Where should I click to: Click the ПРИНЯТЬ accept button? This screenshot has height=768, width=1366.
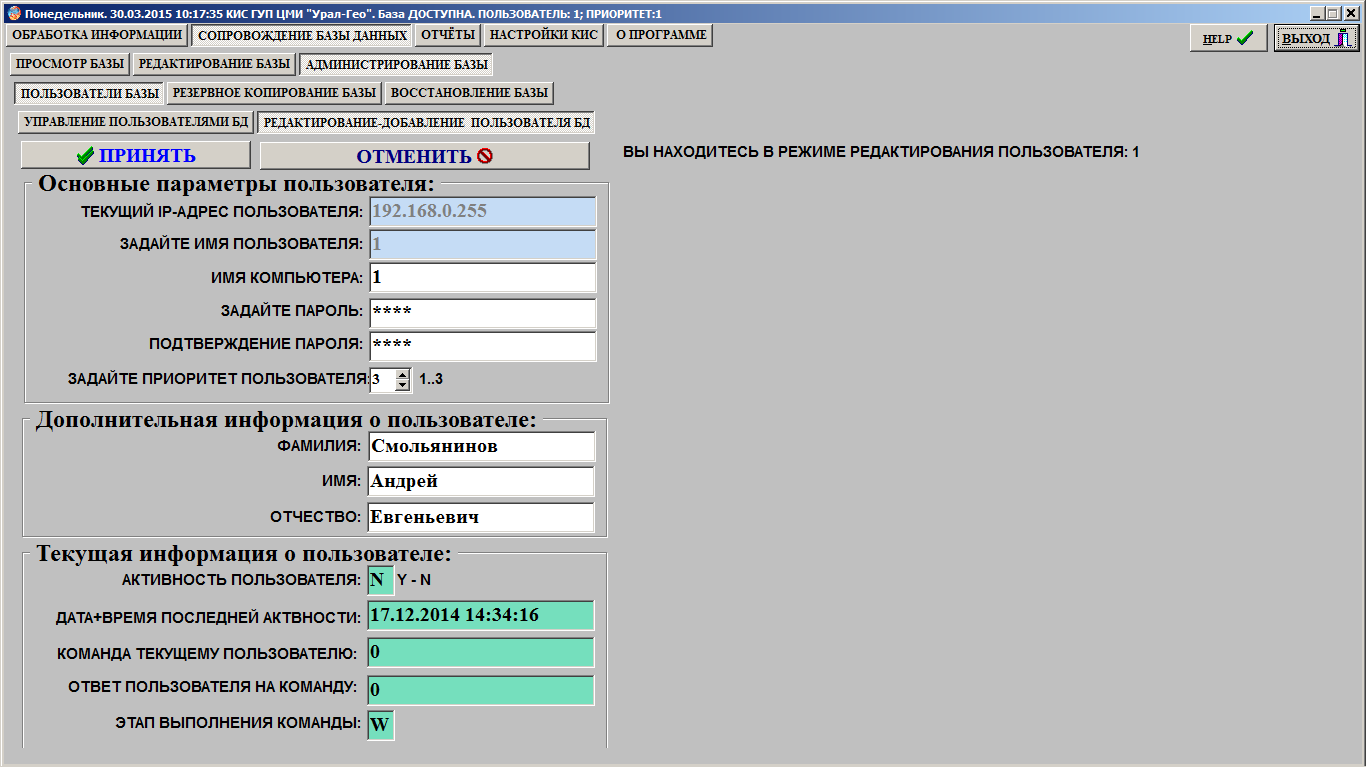point(136,155)
